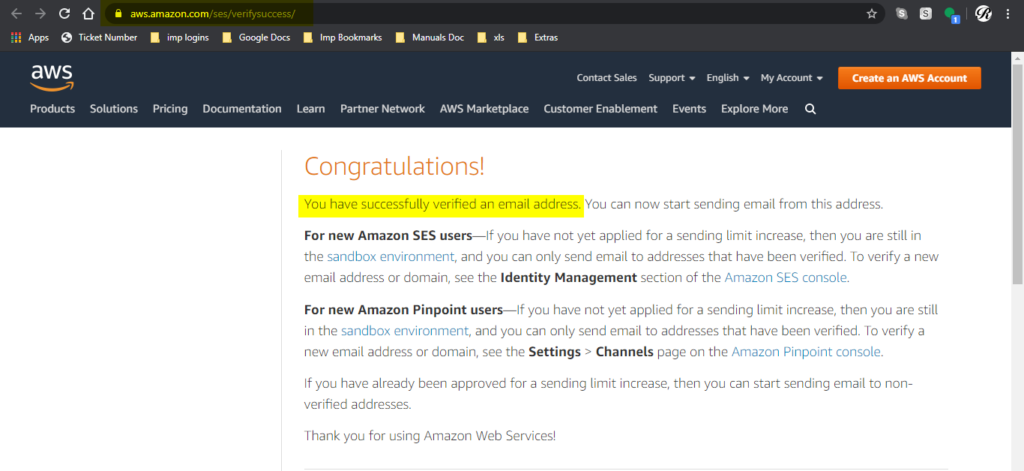Viewport: 1024px width, 471px height.
Task: Click the white square S extension icon
Action: click(925, 13)
